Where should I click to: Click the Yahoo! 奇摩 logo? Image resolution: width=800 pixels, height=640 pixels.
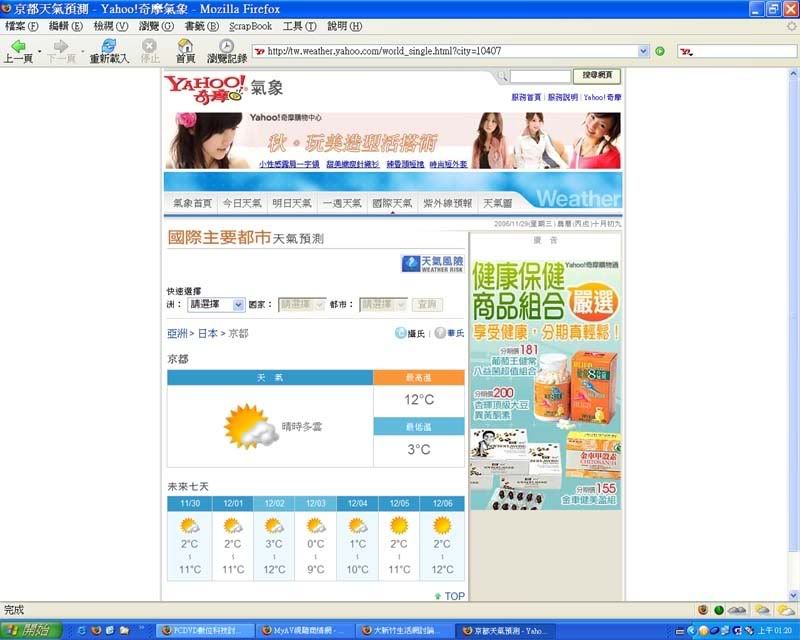(205, 88)
